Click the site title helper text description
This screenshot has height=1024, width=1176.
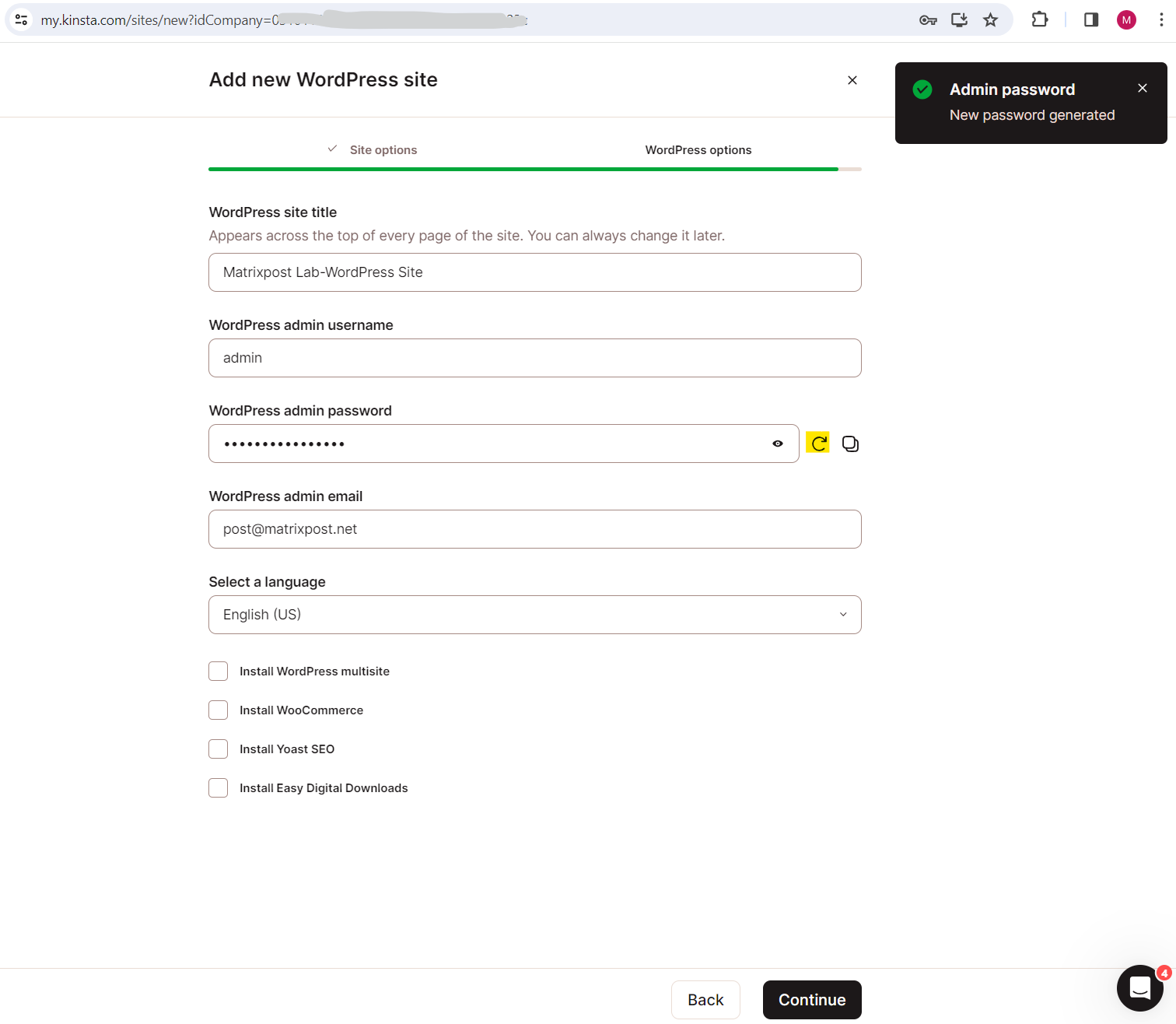[x=467, y=236]
